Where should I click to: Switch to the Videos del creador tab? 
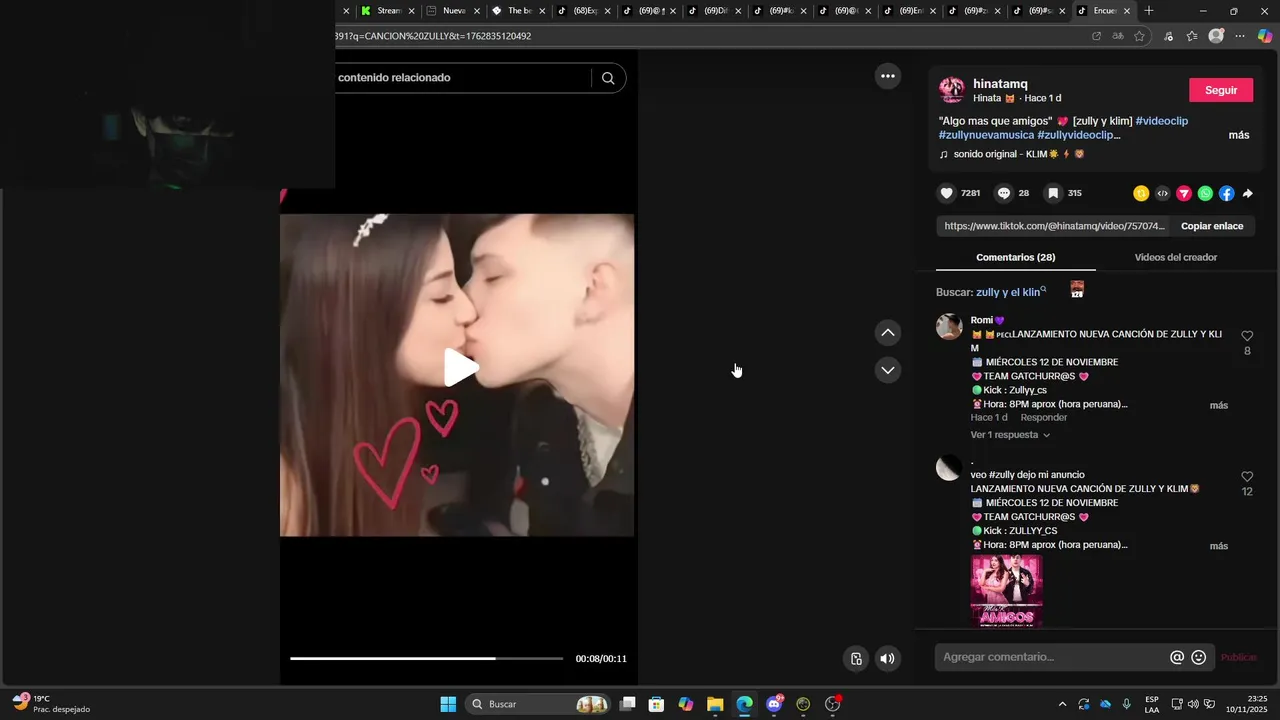coord(1176,257)
